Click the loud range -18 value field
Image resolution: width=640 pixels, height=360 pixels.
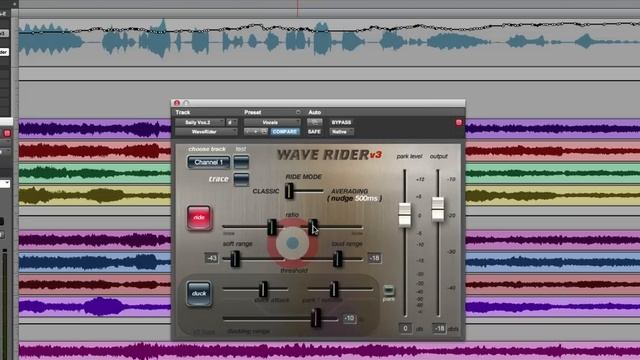tap(374, 258)
